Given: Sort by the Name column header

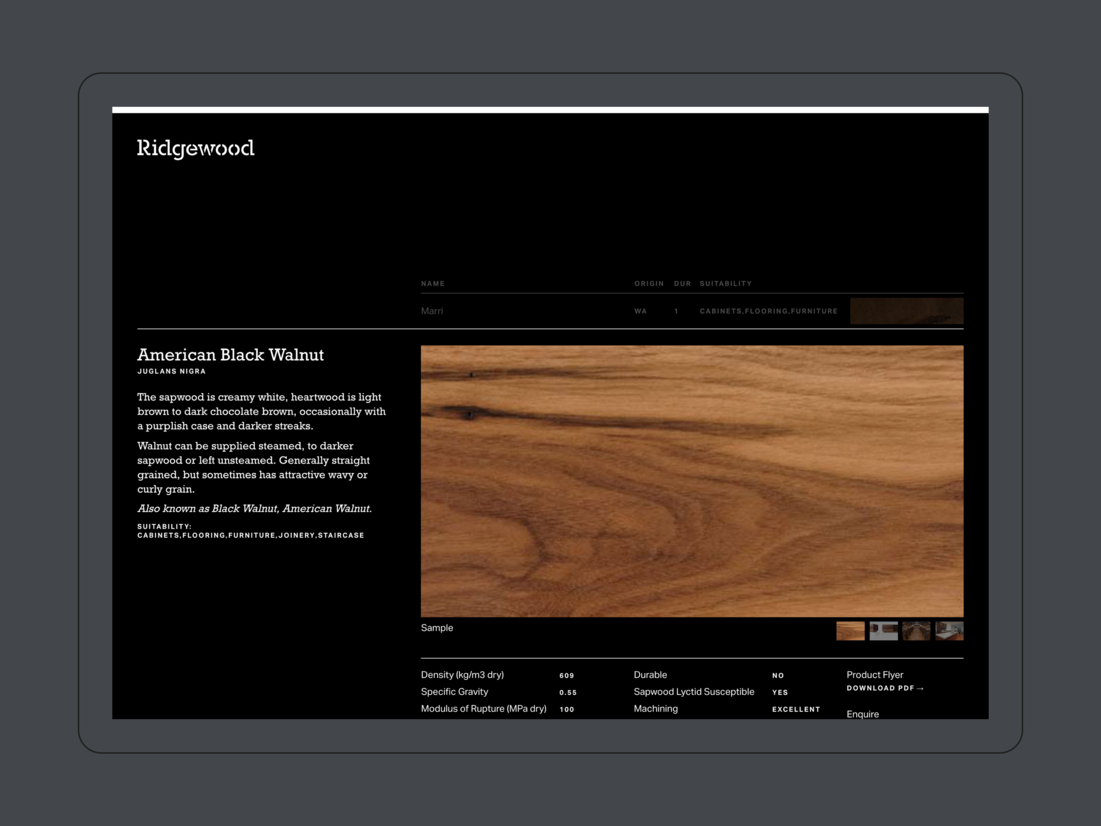Looking at the screenshot, I should [433, 284].
